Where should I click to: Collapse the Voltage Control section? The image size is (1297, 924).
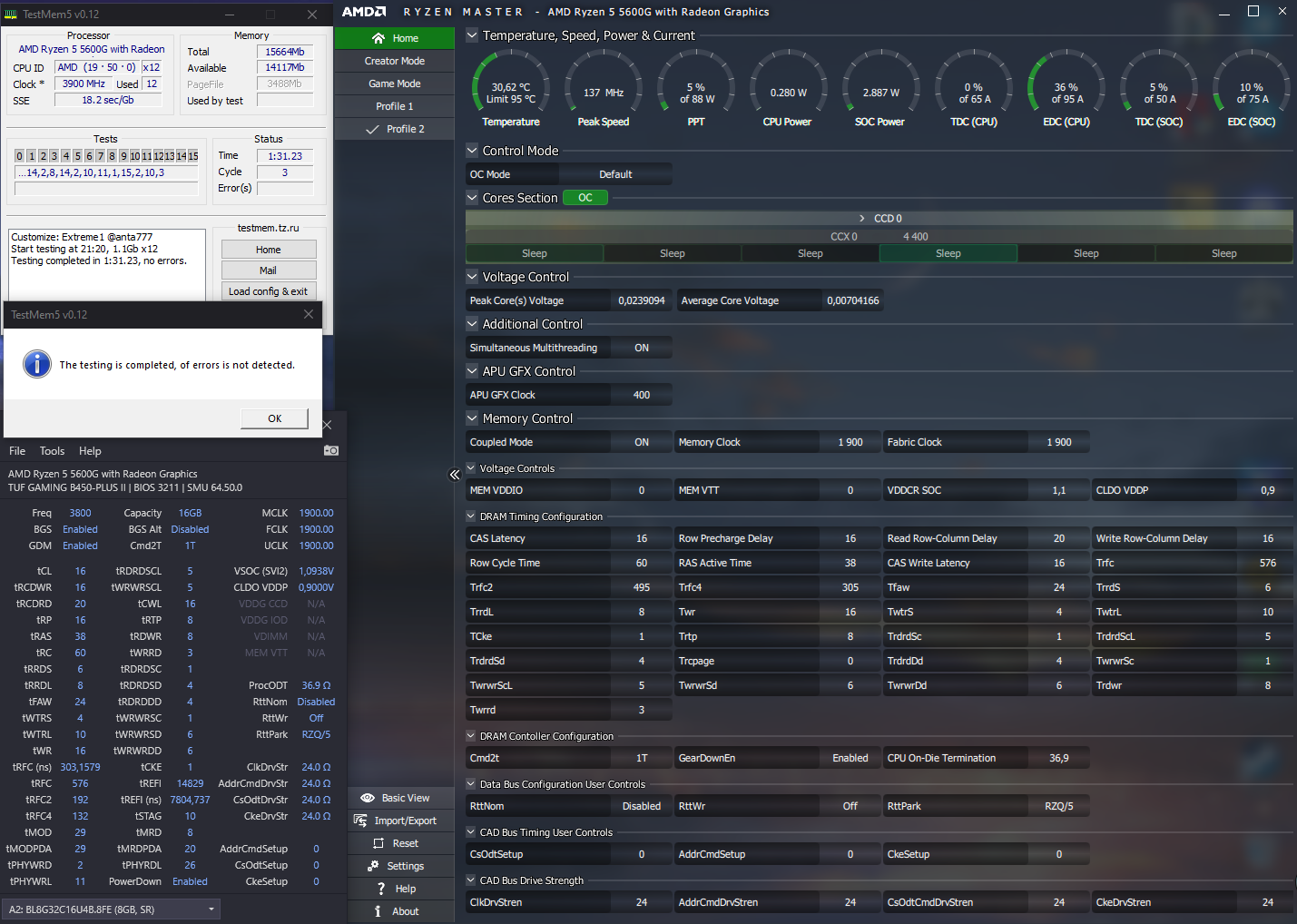tap(472, 277)
